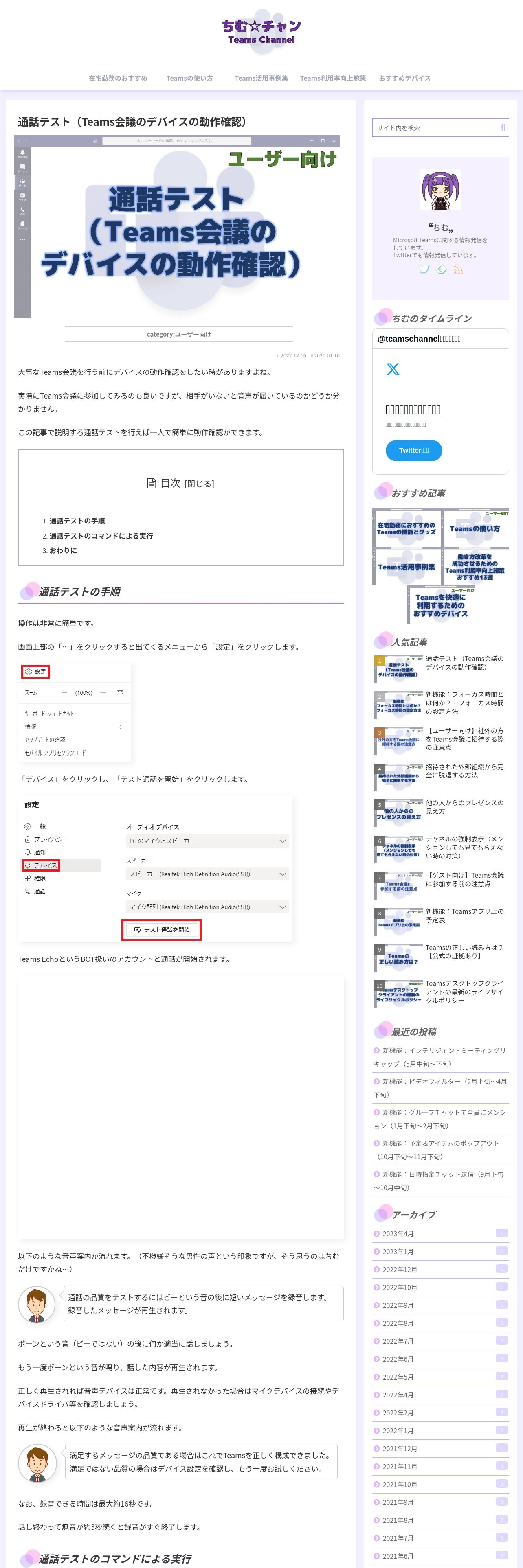Open the 2021年12月 archive link
This screenshot has width=523, height=1568.
click(441, 1448)
